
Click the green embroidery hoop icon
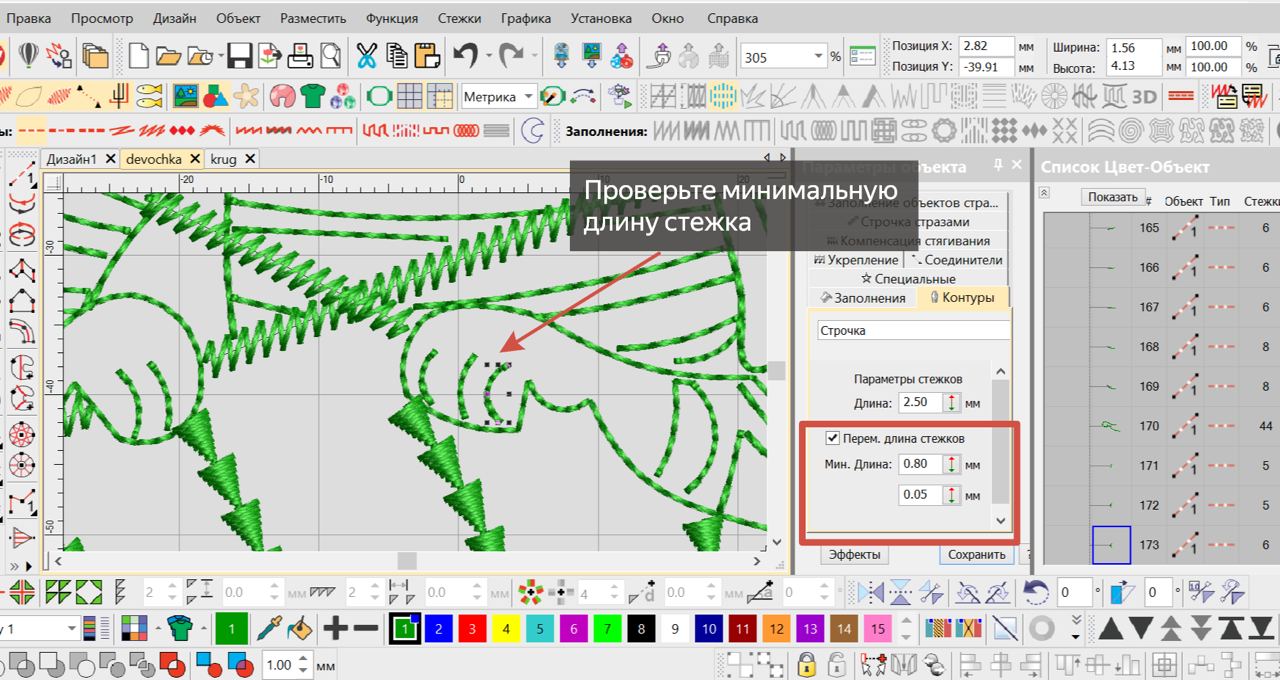pos(378,97)
